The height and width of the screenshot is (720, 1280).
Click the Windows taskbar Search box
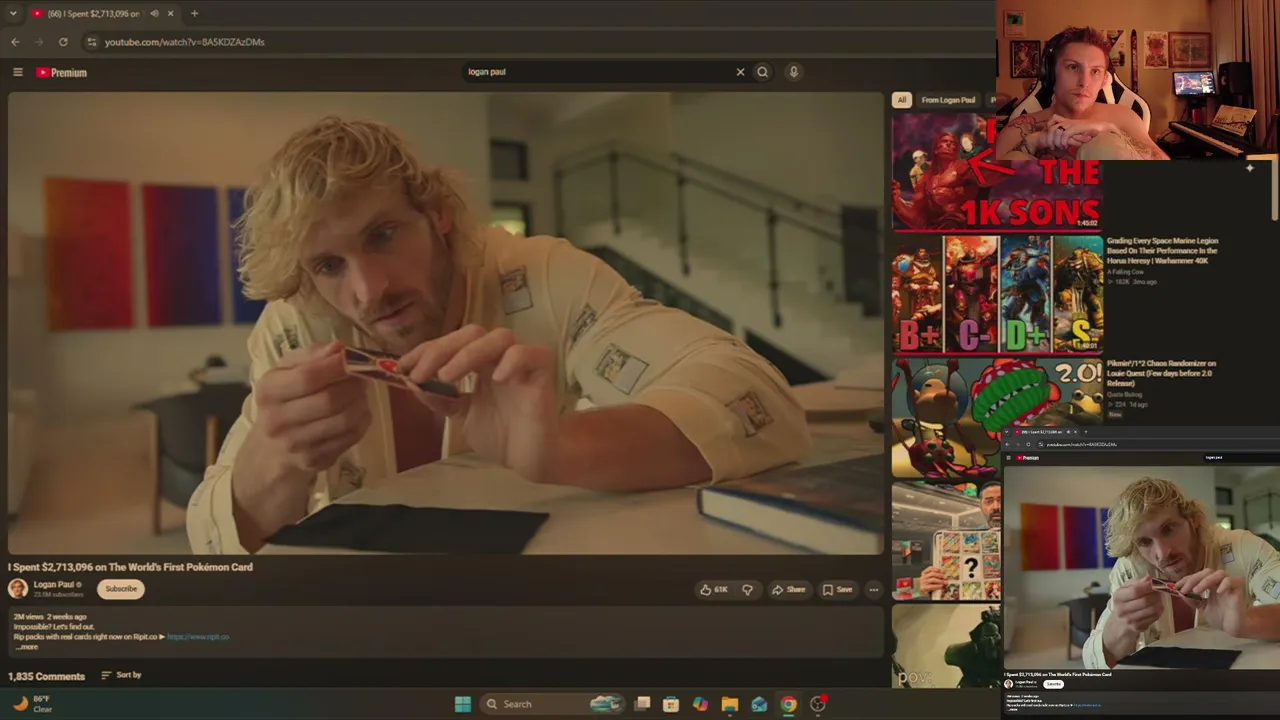pos(552,704)
